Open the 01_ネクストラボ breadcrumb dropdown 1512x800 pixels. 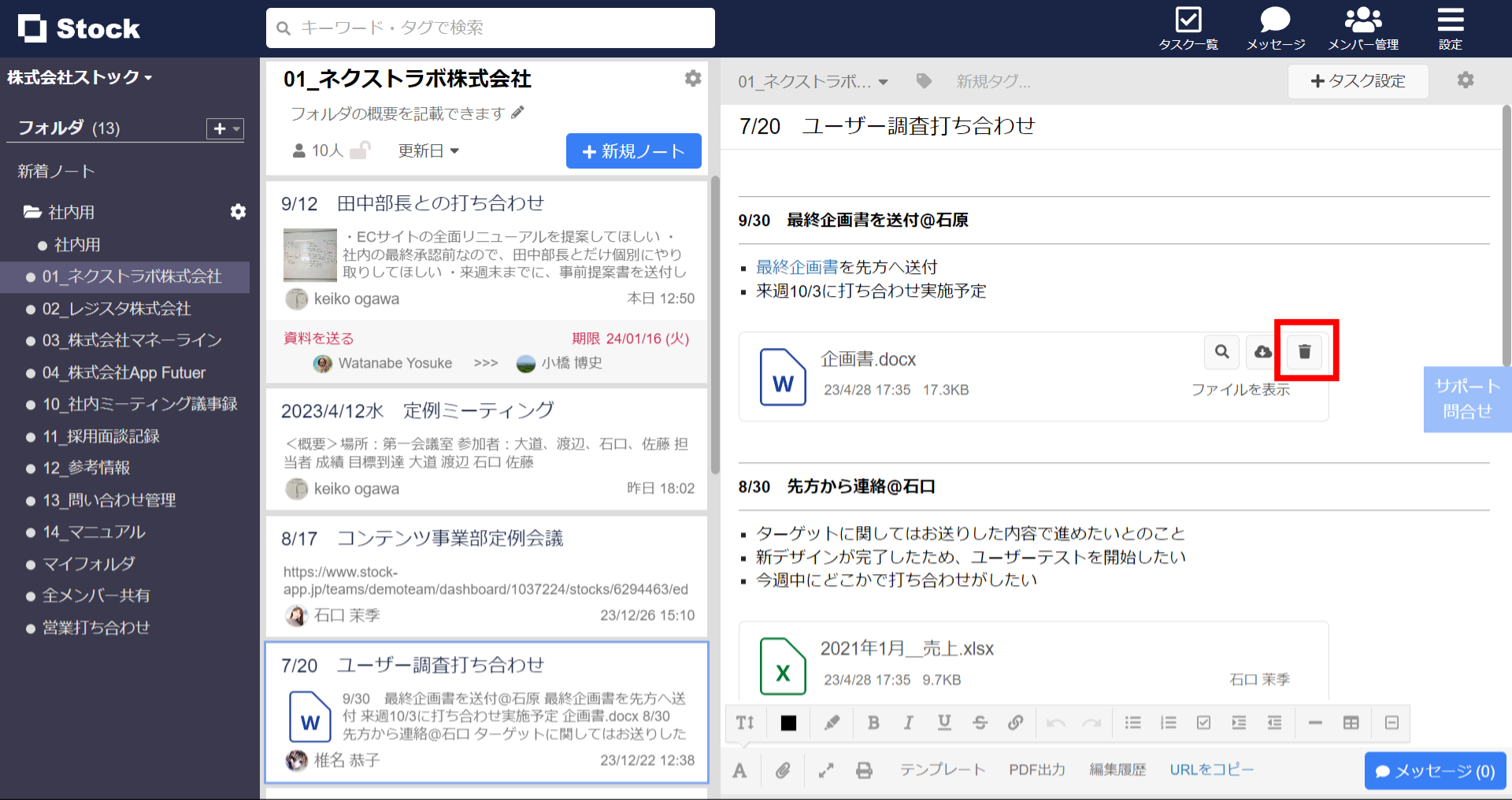pyautogui.click(x=811, y=81)
